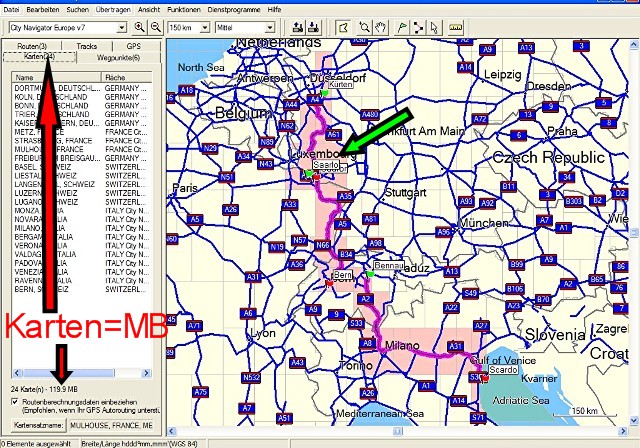
Task: Click the zoom in magnifier icon
Action: pyautogui.click(x=140, y=27)
